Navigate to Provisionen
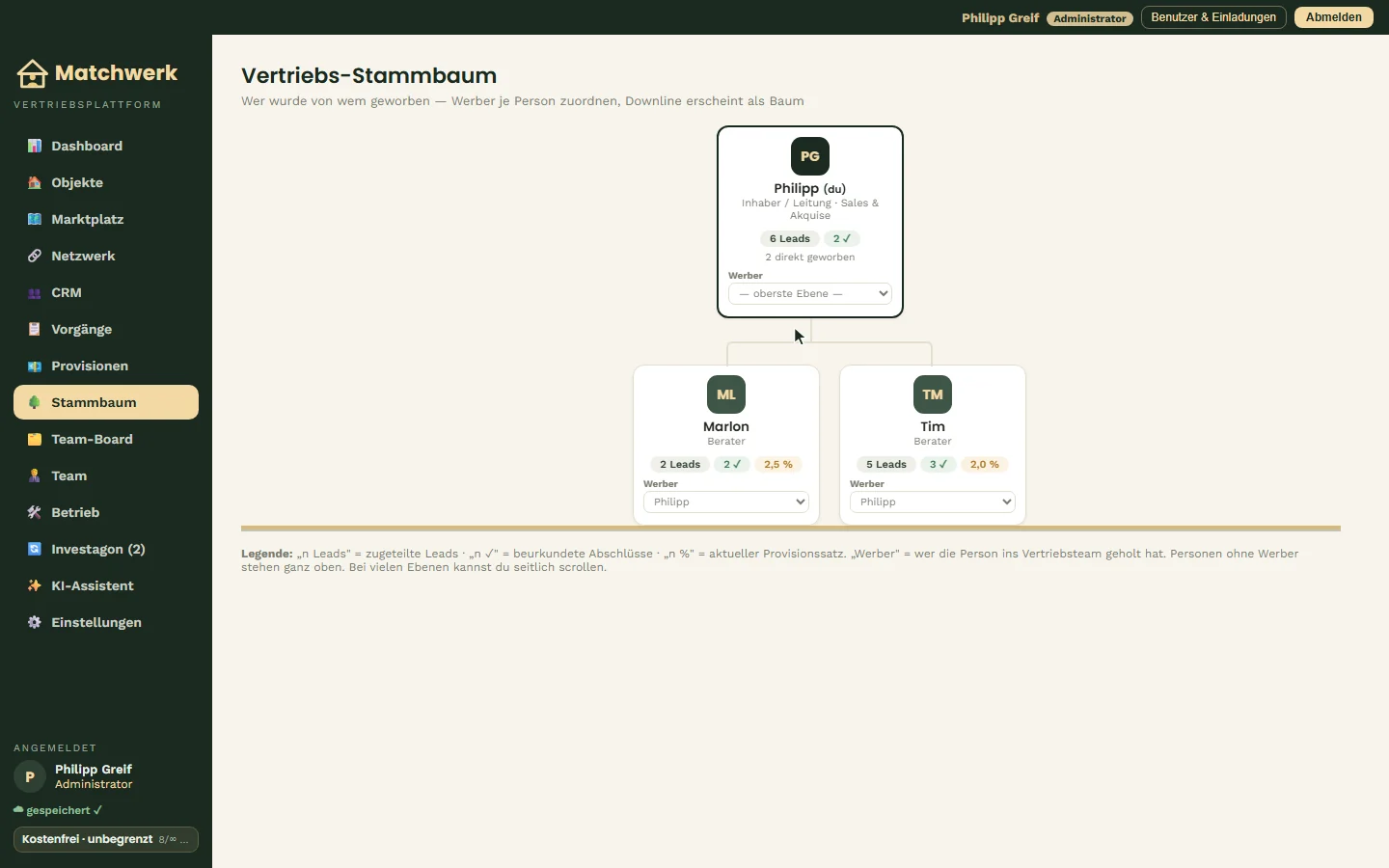Viewport: 1389px width, 868px height. point(106,366)
